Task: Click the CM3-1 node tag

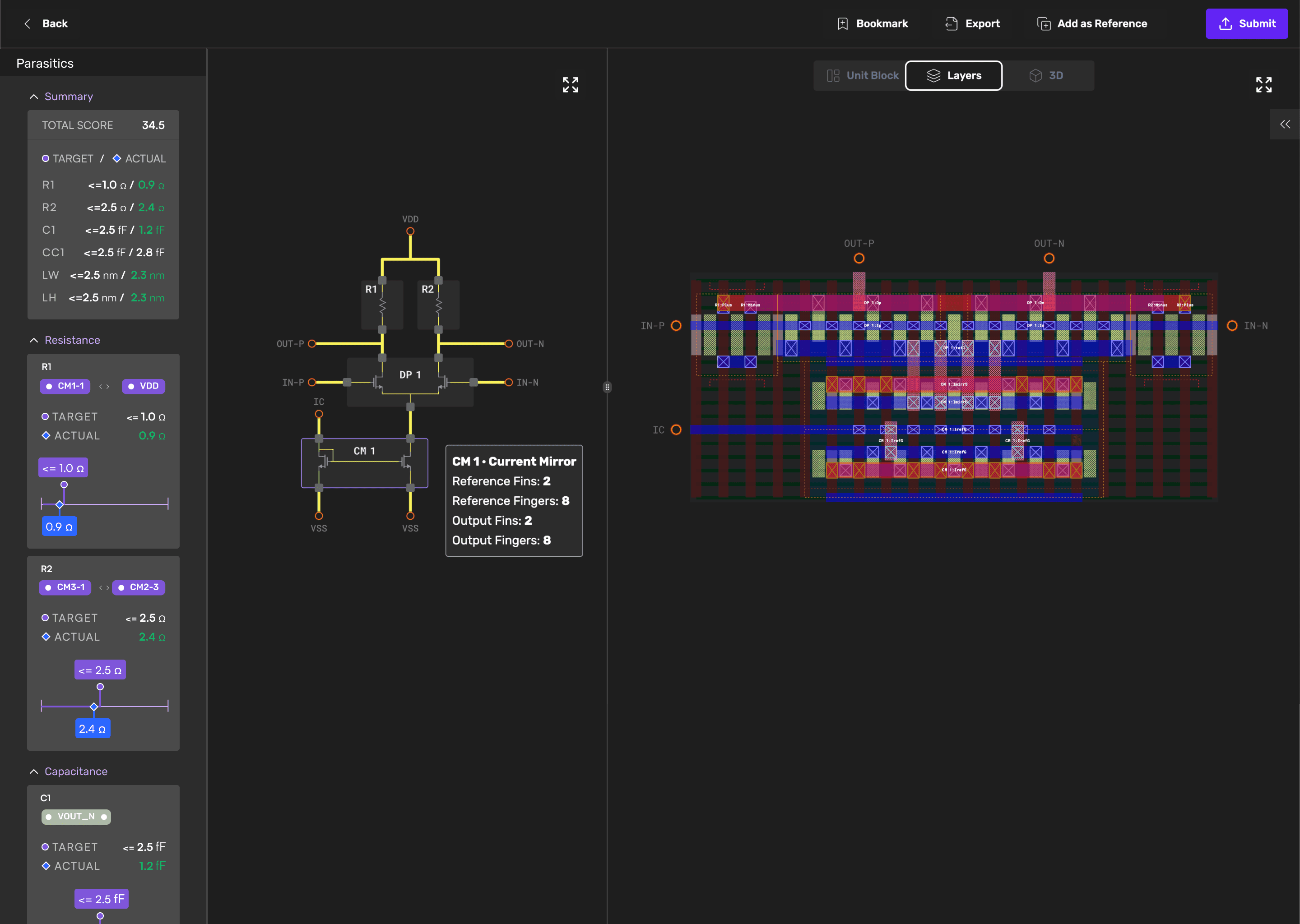Action: (x=65, y=587)
